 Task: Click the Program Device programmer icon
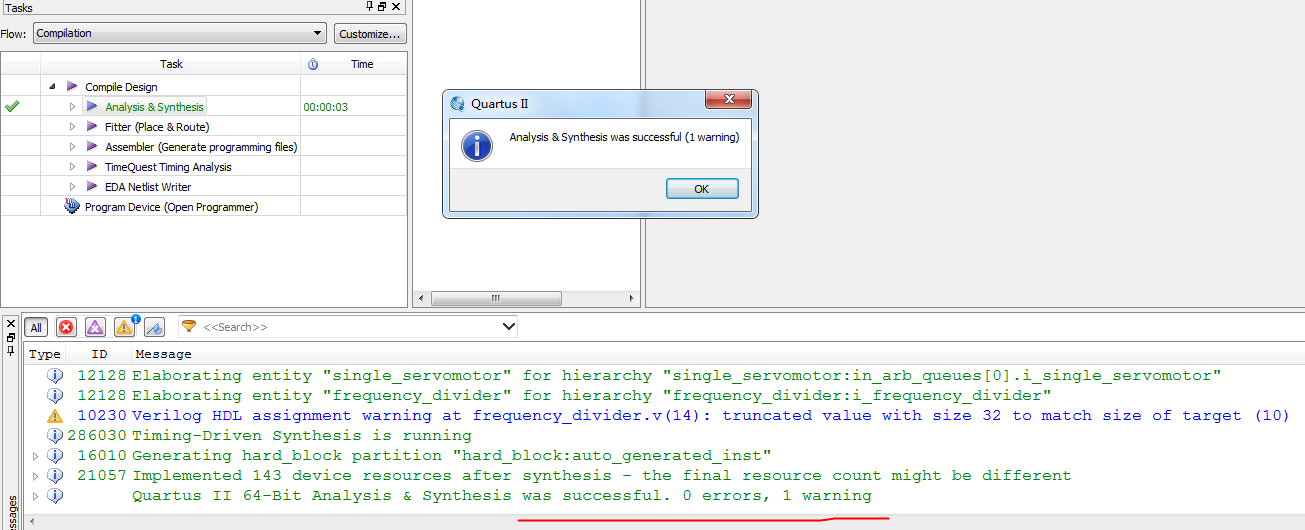coord(72,207)
